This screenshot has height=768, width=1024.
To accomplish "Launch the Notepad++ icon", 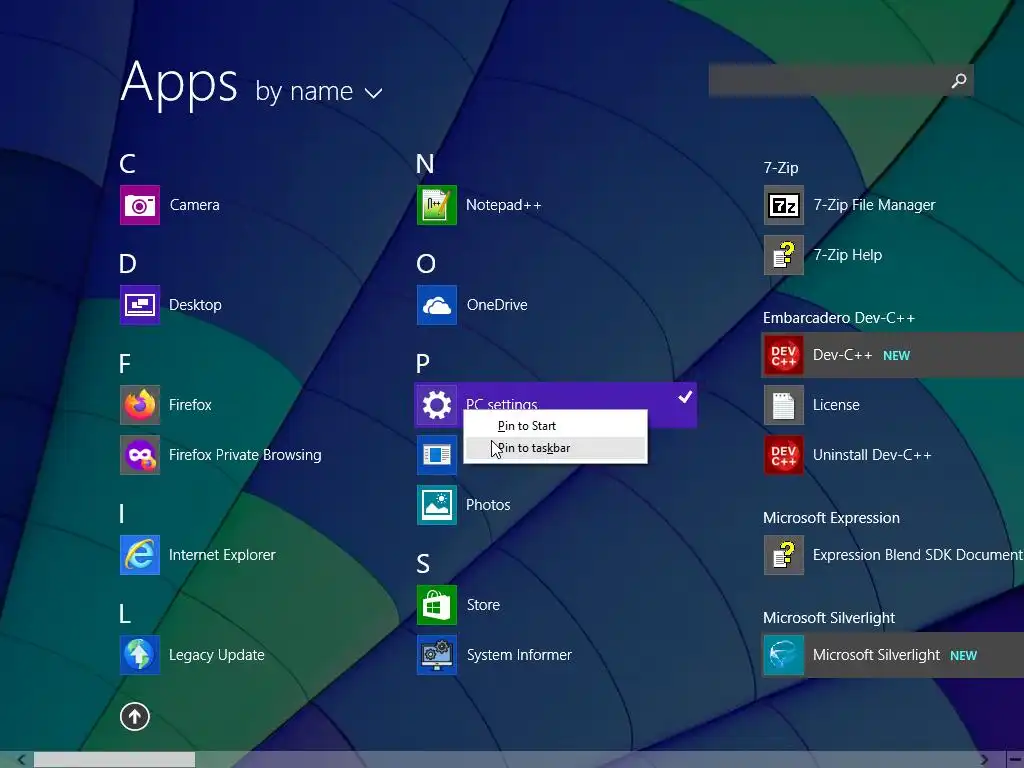I will [437, 205].
